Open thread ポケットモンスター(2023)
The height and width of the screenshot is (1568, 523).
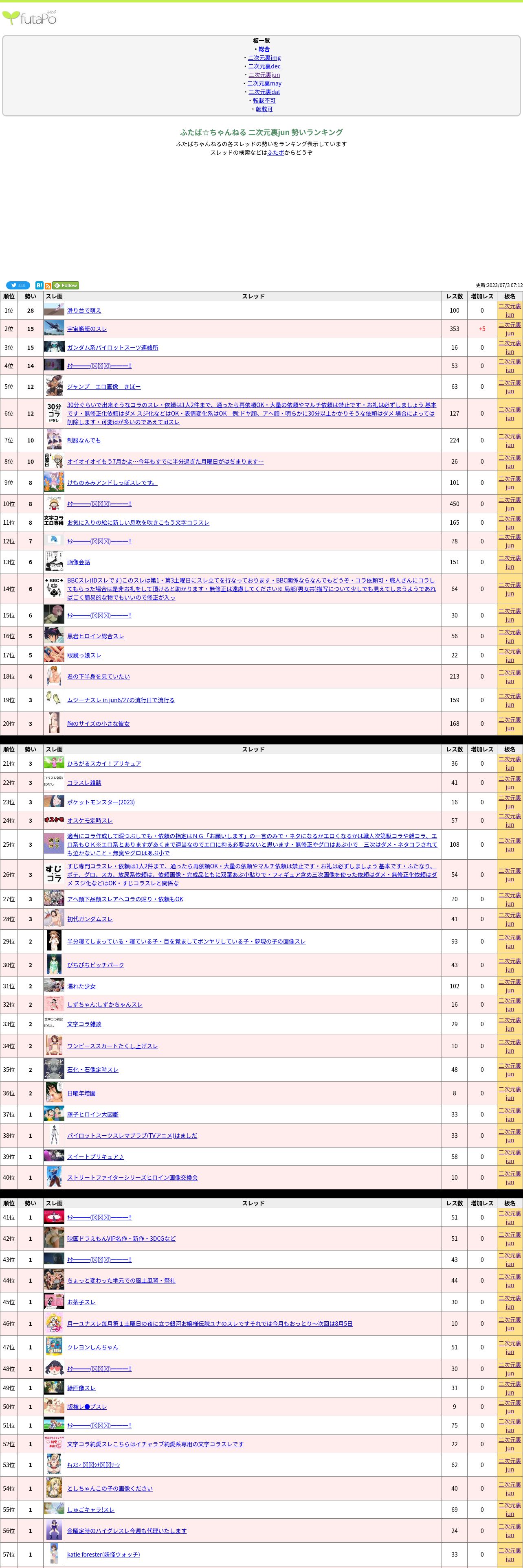(101, 802)
